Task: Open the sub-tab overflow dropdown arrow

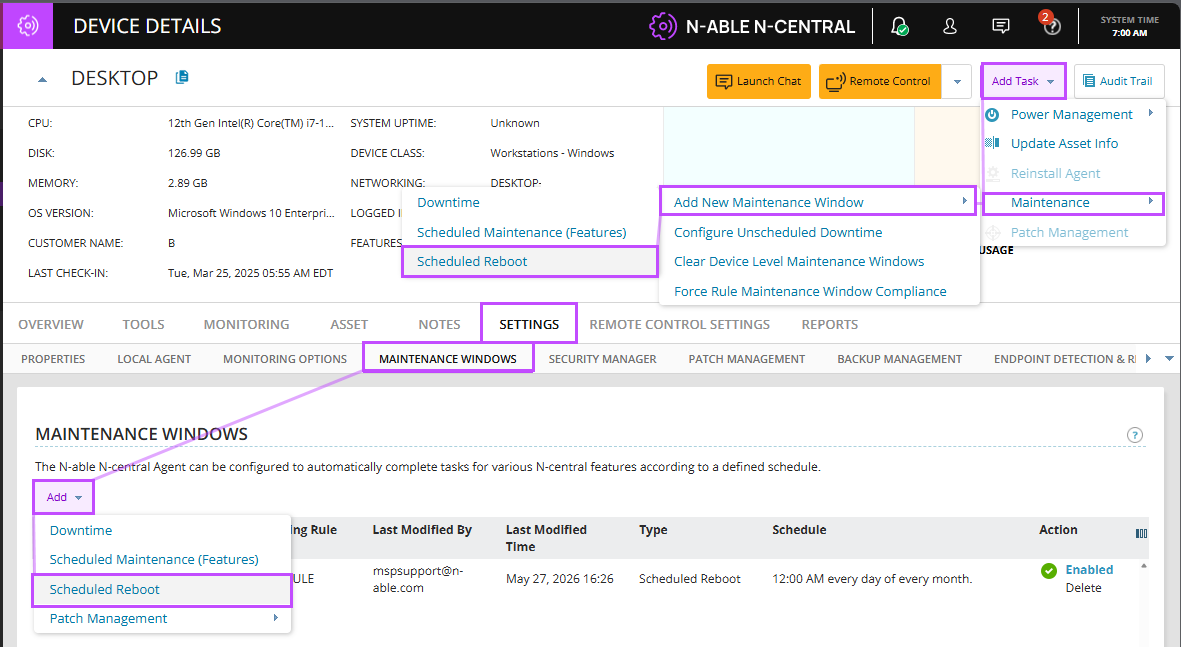Action: point(1169,359)
